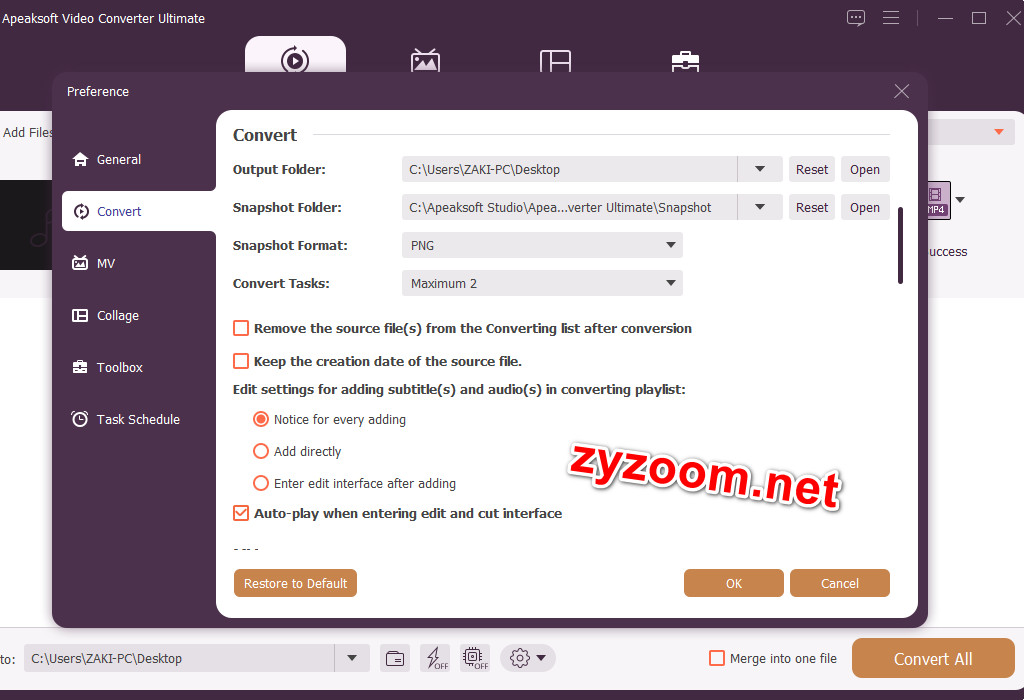Select Enter edit interface after adding
This screenshot has height=700, width=1024.
tap(261, 483)
